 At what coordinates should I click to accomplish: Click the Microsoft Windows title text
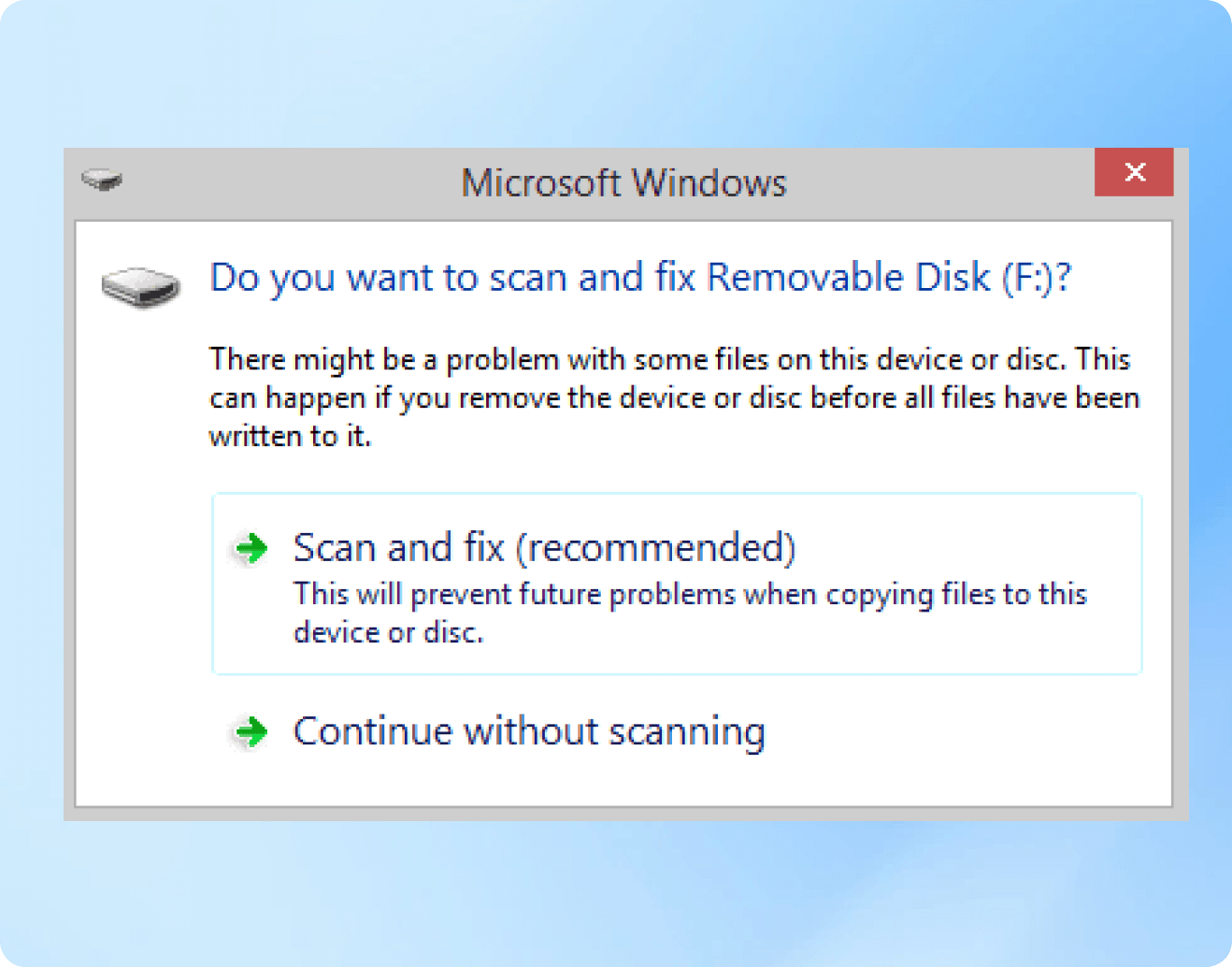pos(623,183)
